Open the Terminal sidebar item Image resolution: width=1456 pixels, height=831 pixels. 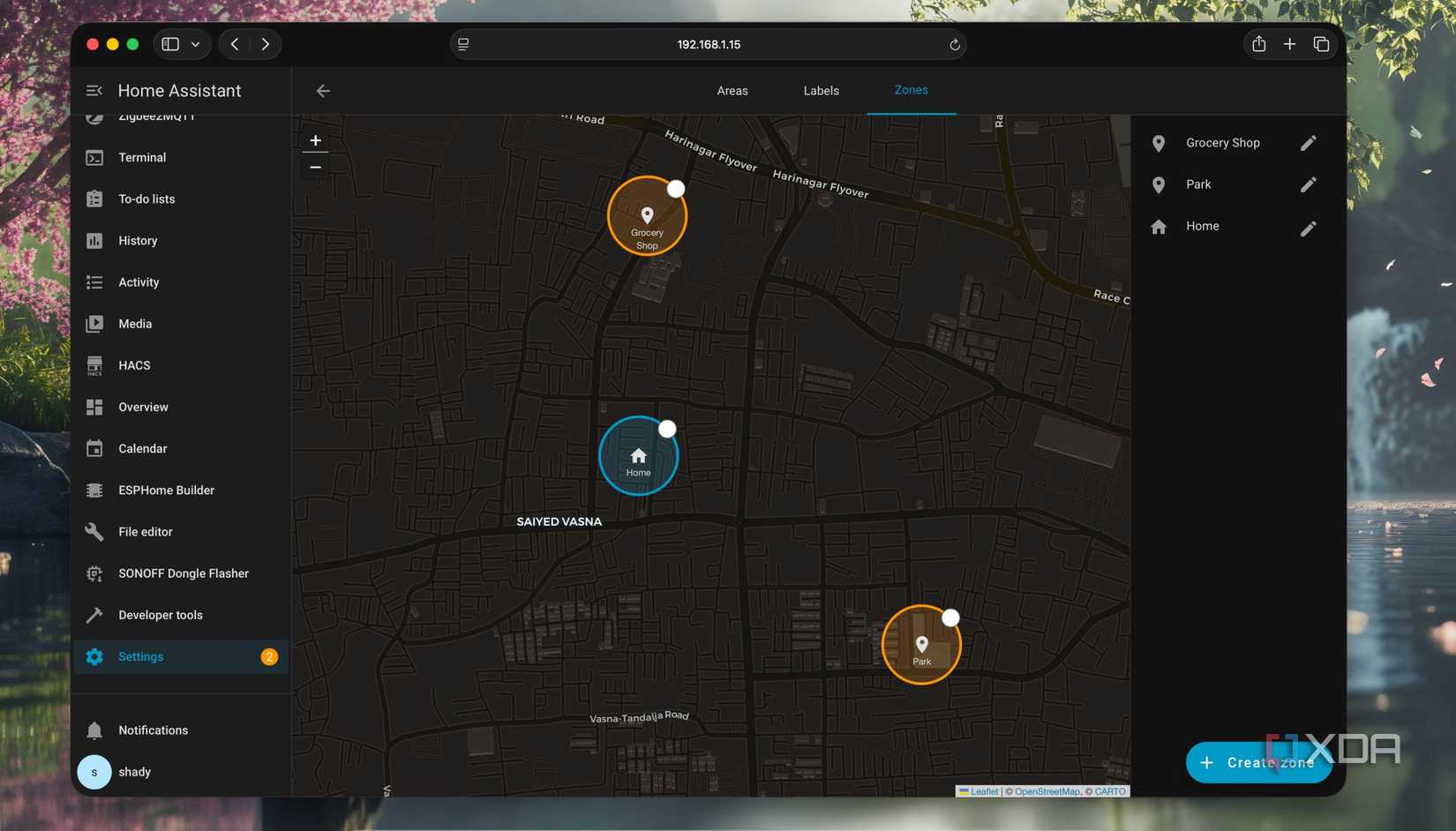[x=180, y=157]
